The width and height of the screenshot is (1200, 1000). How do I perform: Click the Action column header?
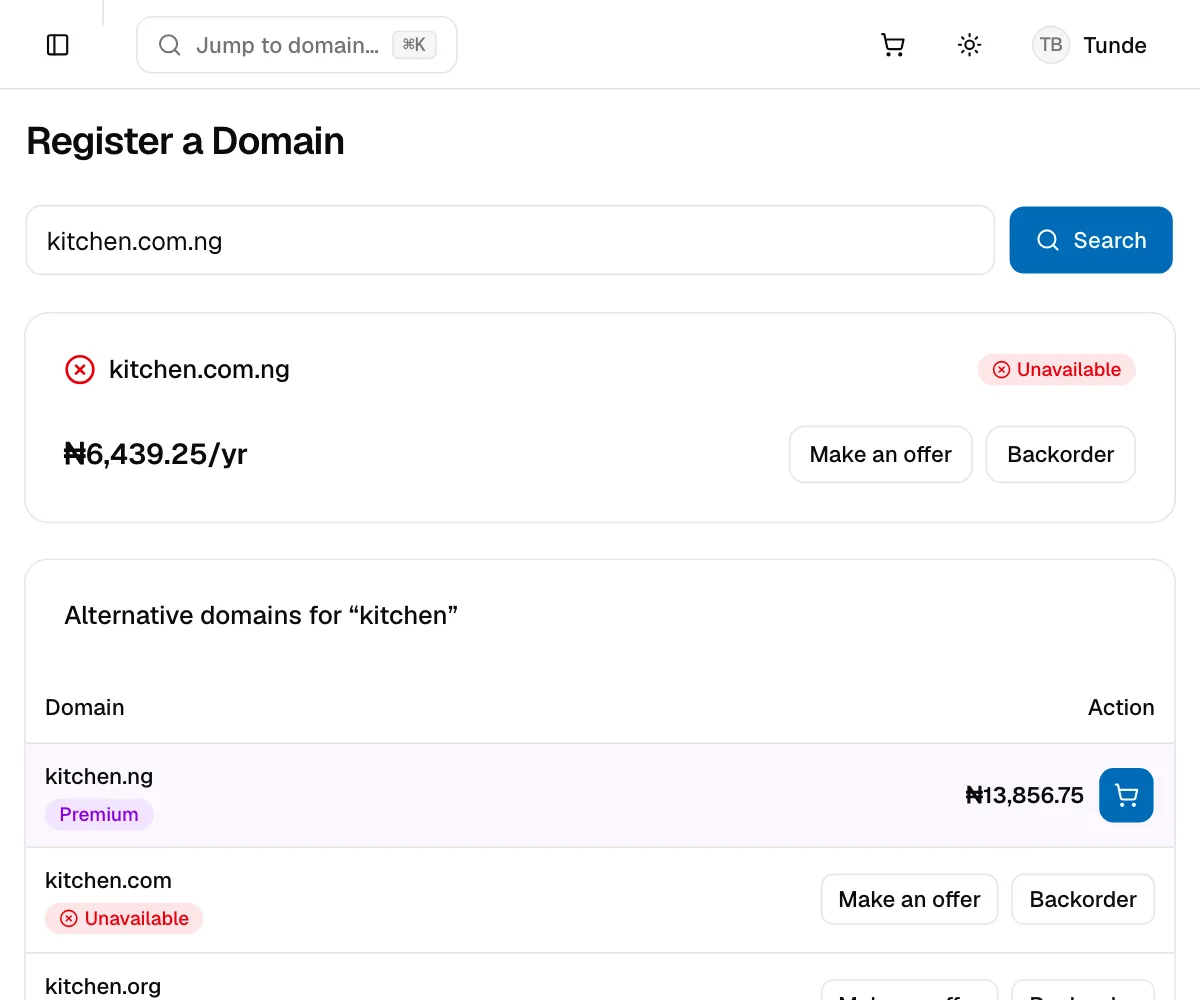(1121, 707)
